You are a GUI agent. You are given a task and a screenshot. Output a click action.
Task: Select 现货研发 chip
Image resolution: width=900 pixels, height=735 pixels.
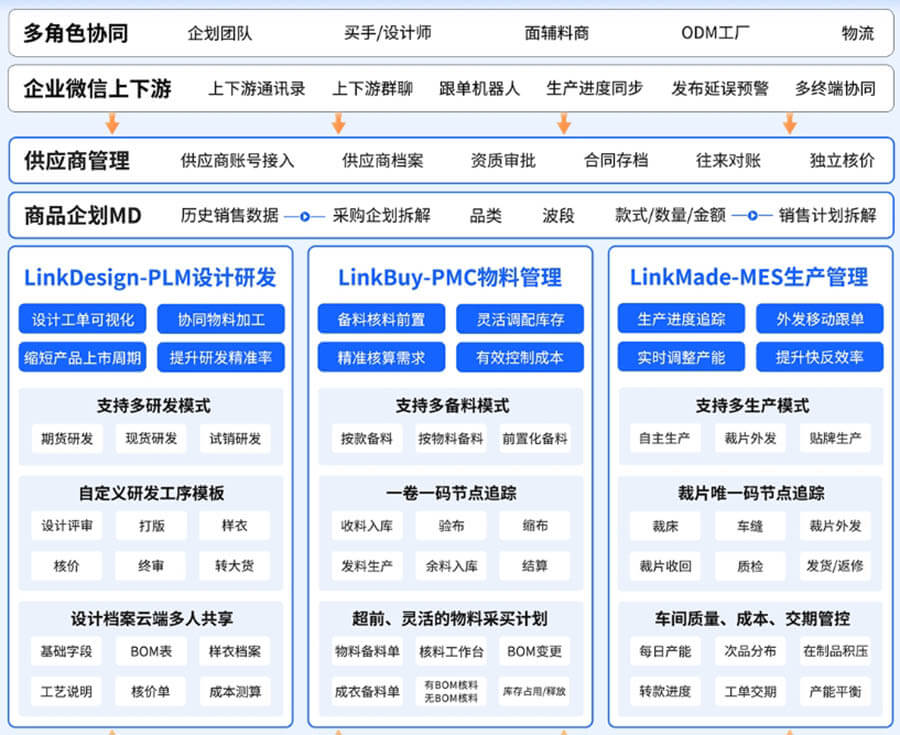pyautogui.click(x=152, y=439)
